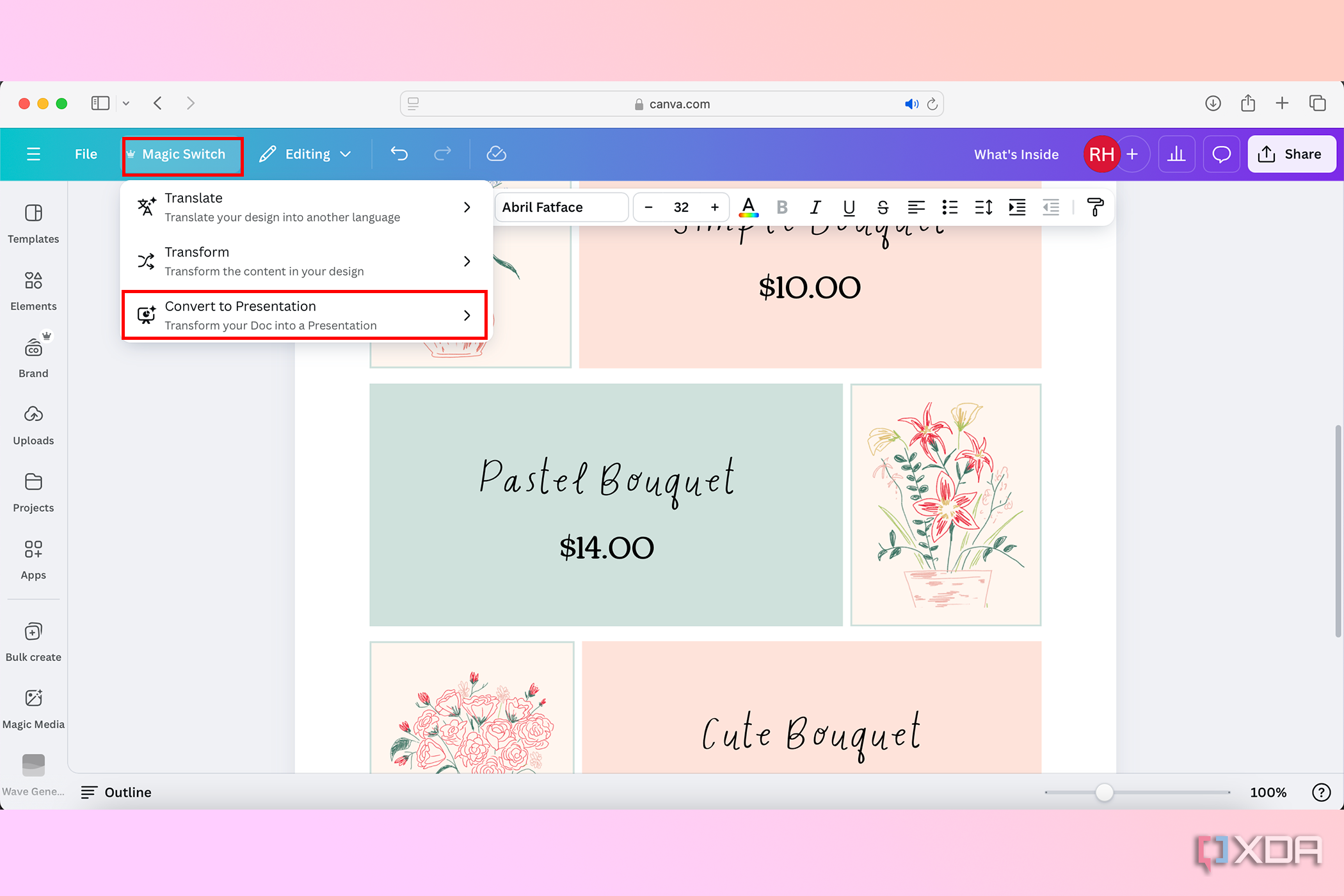The height and width of the screenshot is (896, 1344).
Task: Click the undo arrow icon
Action: tap(399, 154)
